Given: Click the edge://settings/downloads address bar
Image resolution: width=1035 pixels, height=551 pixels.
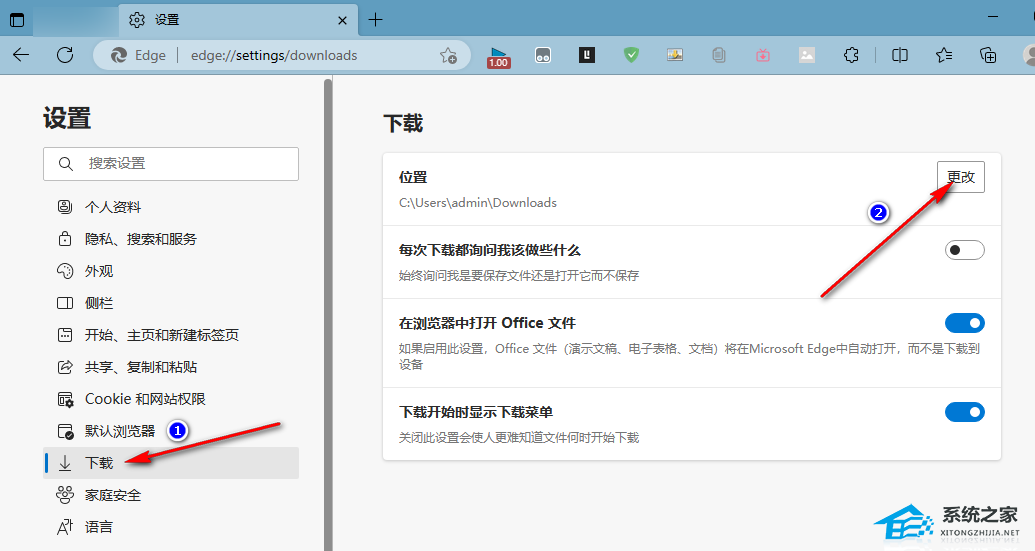Looking at the screenshot, I should 300,55.
